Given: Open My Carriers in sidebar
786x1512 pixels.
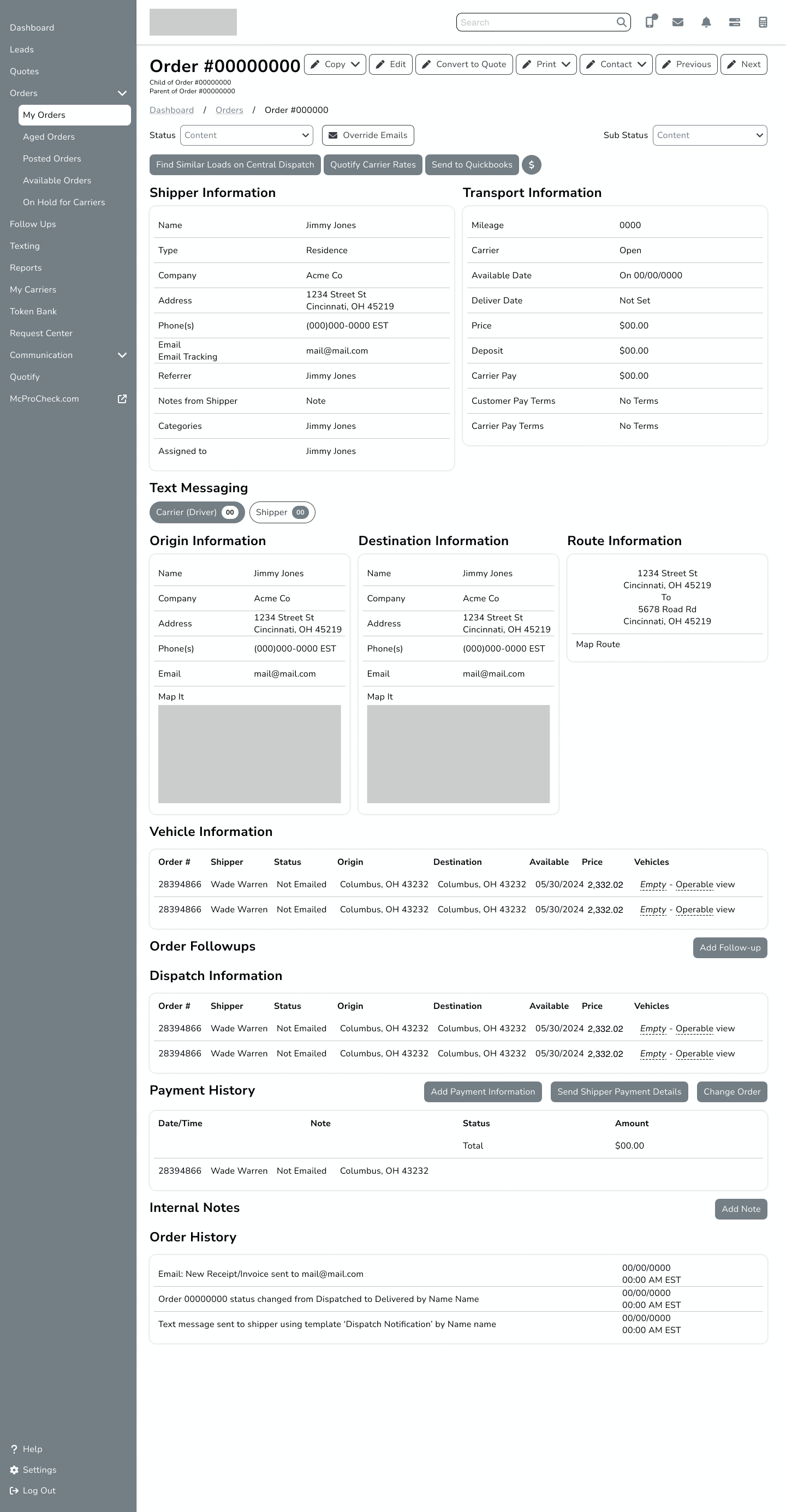Looking at the screenshot, I should tap(33, 290).
